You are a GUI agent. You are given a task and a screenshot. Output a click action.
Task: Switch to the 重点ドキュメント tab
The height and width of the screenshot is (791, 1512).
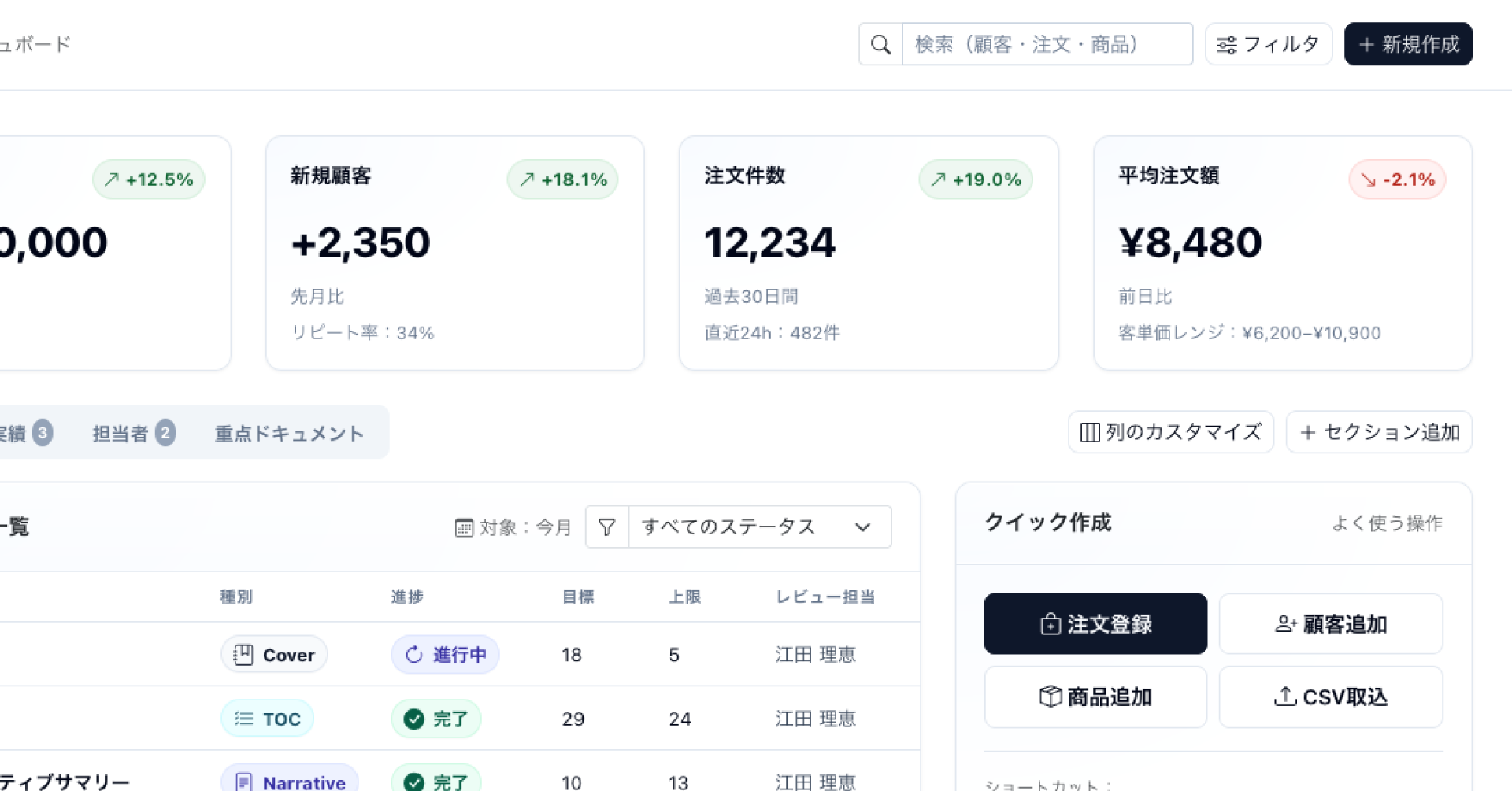click(289, 433)
